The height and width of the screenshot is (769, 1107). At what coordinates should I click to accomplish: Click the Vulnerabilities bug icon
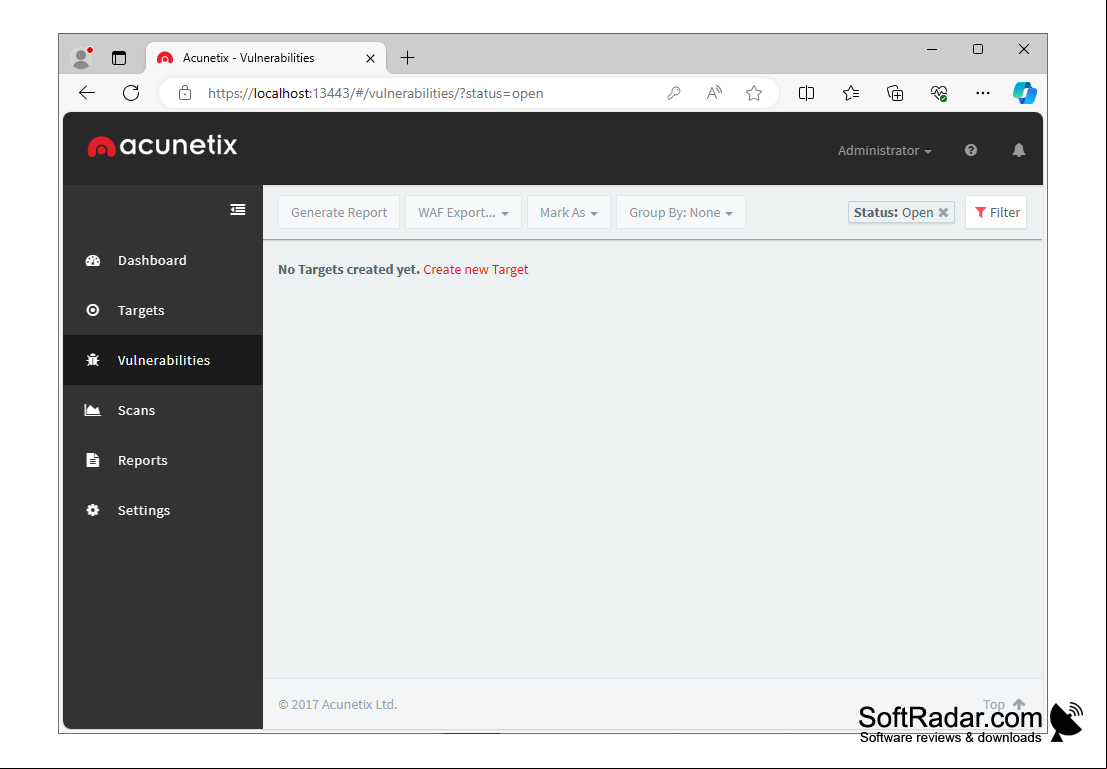coord(92,360)
